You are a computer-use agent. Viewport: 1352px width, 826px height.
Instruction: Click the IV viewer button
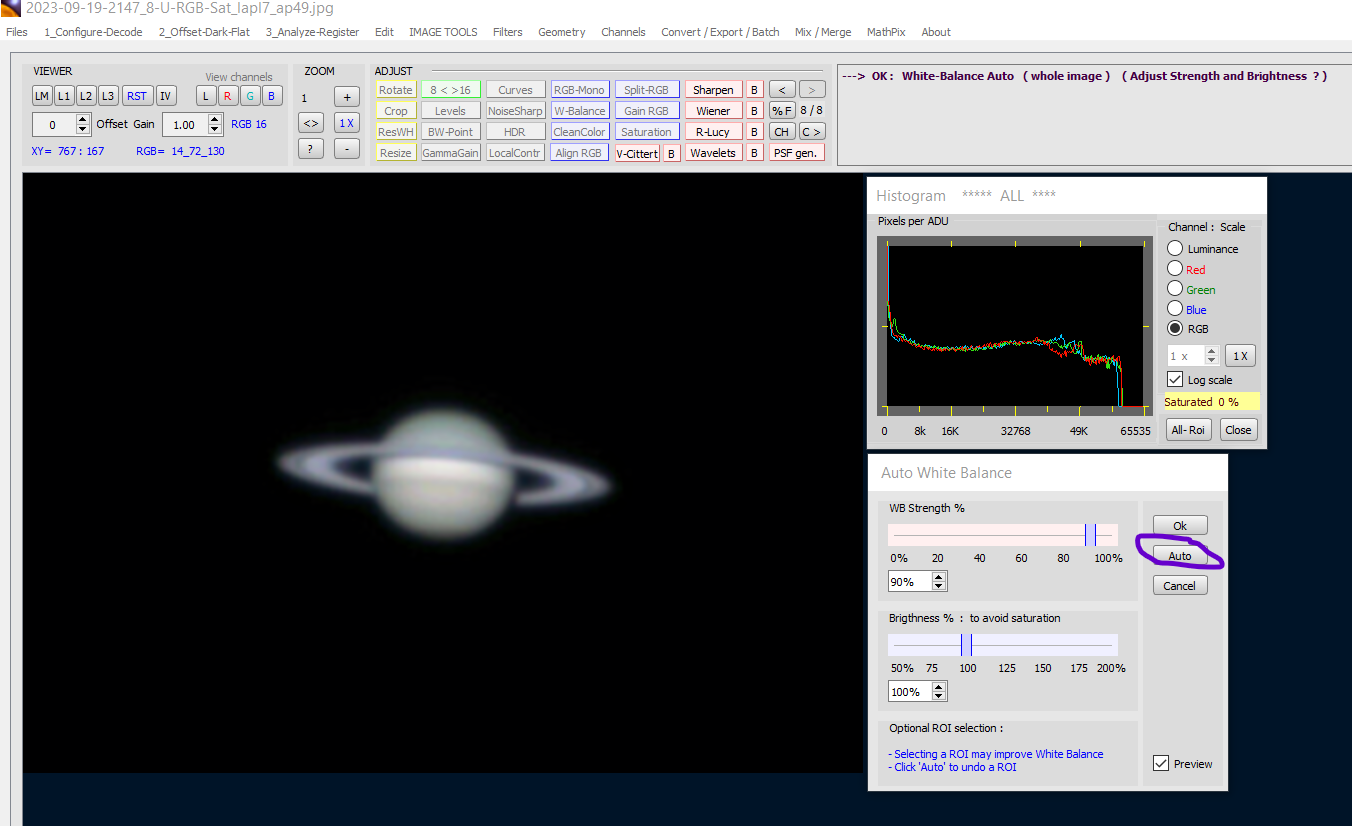166,96
